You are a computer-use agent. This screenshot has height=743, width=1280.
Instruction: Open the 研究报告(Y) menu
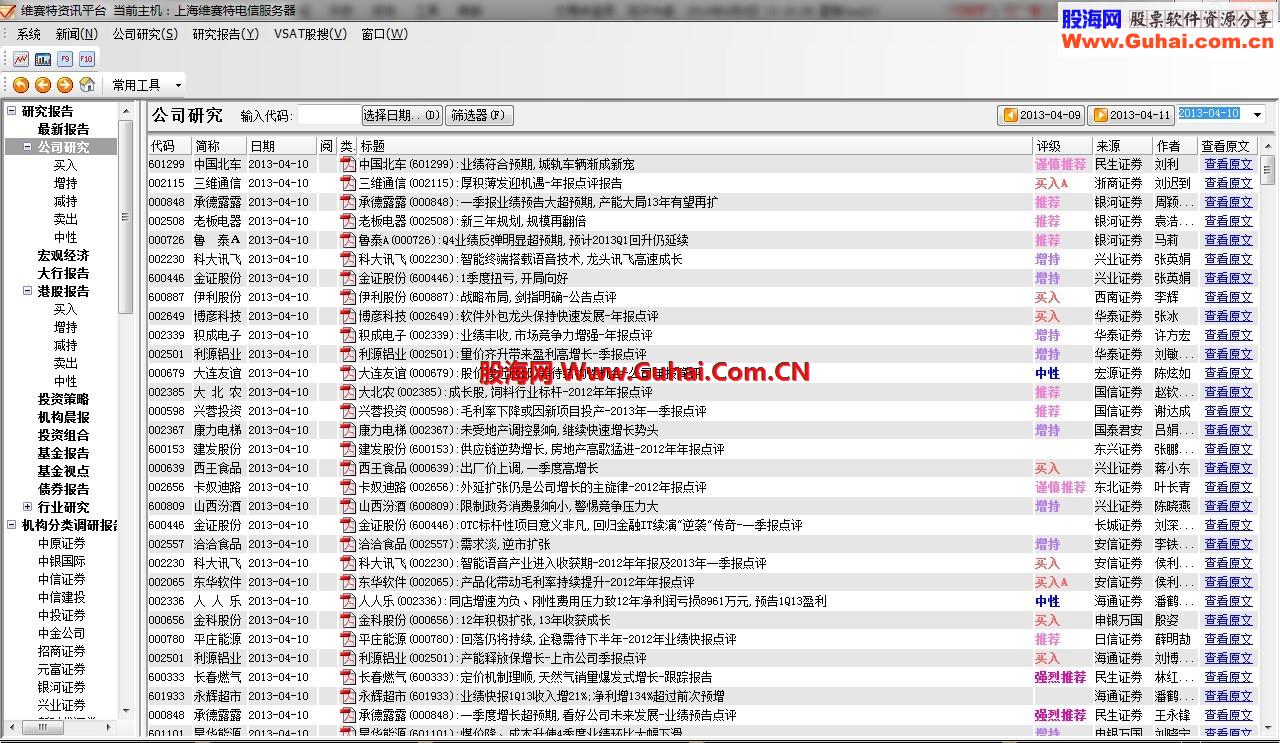coord(226,34)
